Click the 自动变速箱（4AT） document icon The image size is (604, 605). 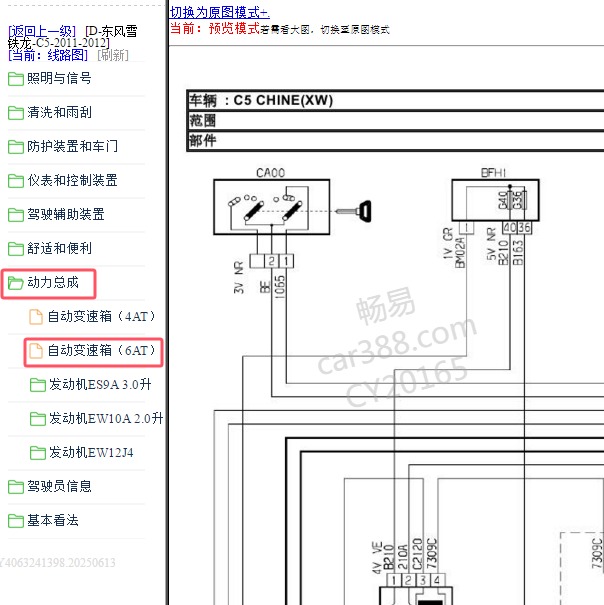[x=36, y=317]
